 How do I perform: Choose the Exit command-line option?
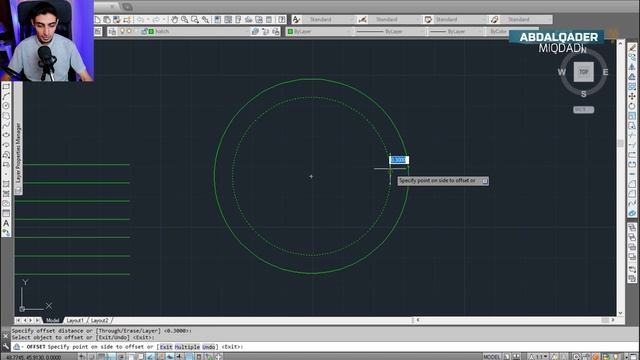166,347
